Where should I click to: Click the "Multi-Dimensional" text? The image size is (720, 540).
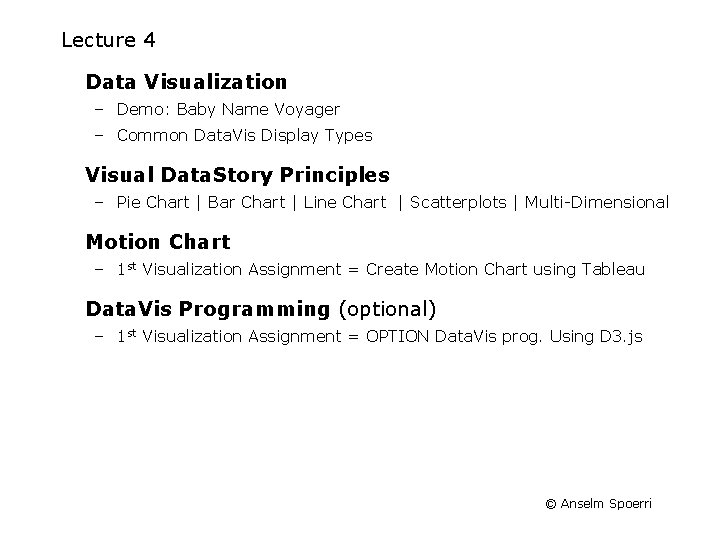click(596, 202)
